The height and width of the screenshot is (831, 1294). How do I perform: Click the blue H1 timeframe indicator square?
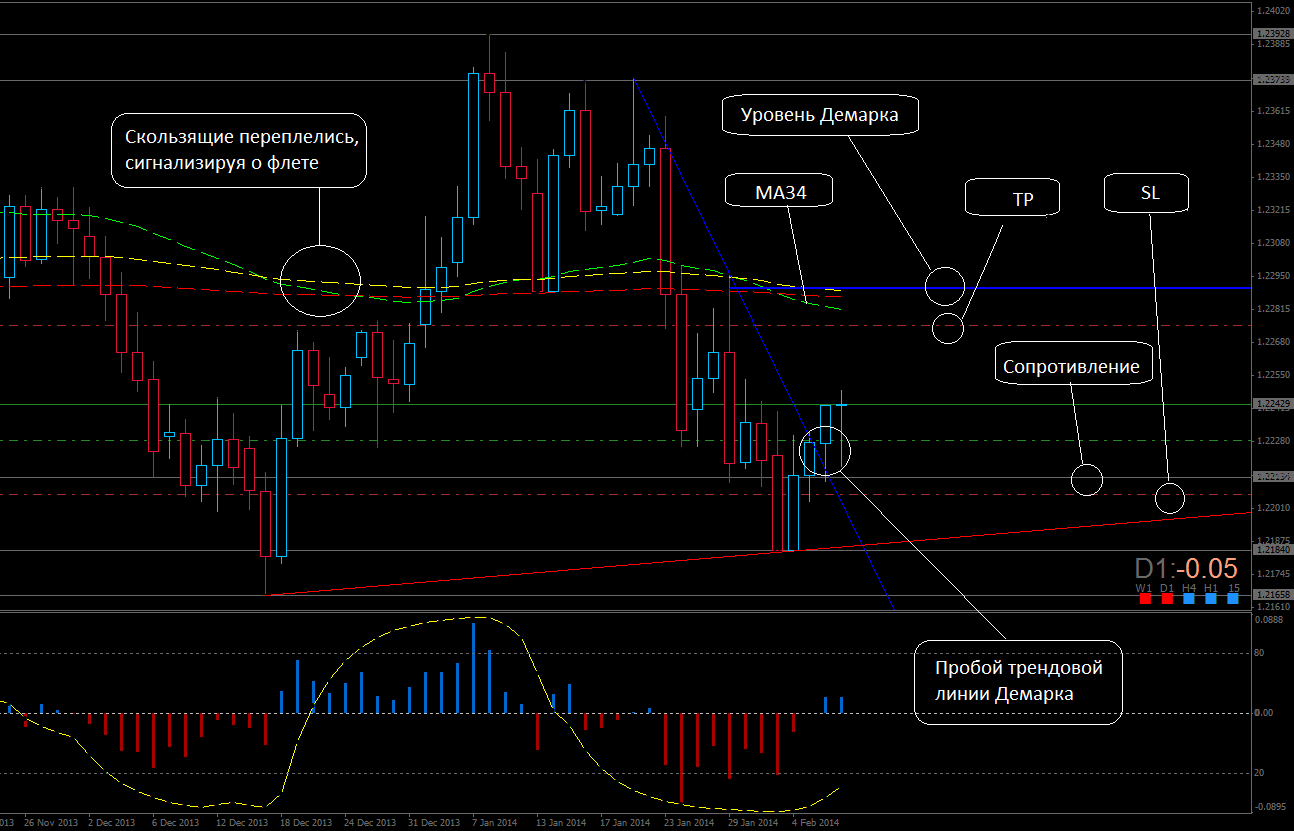[1211, 598]
